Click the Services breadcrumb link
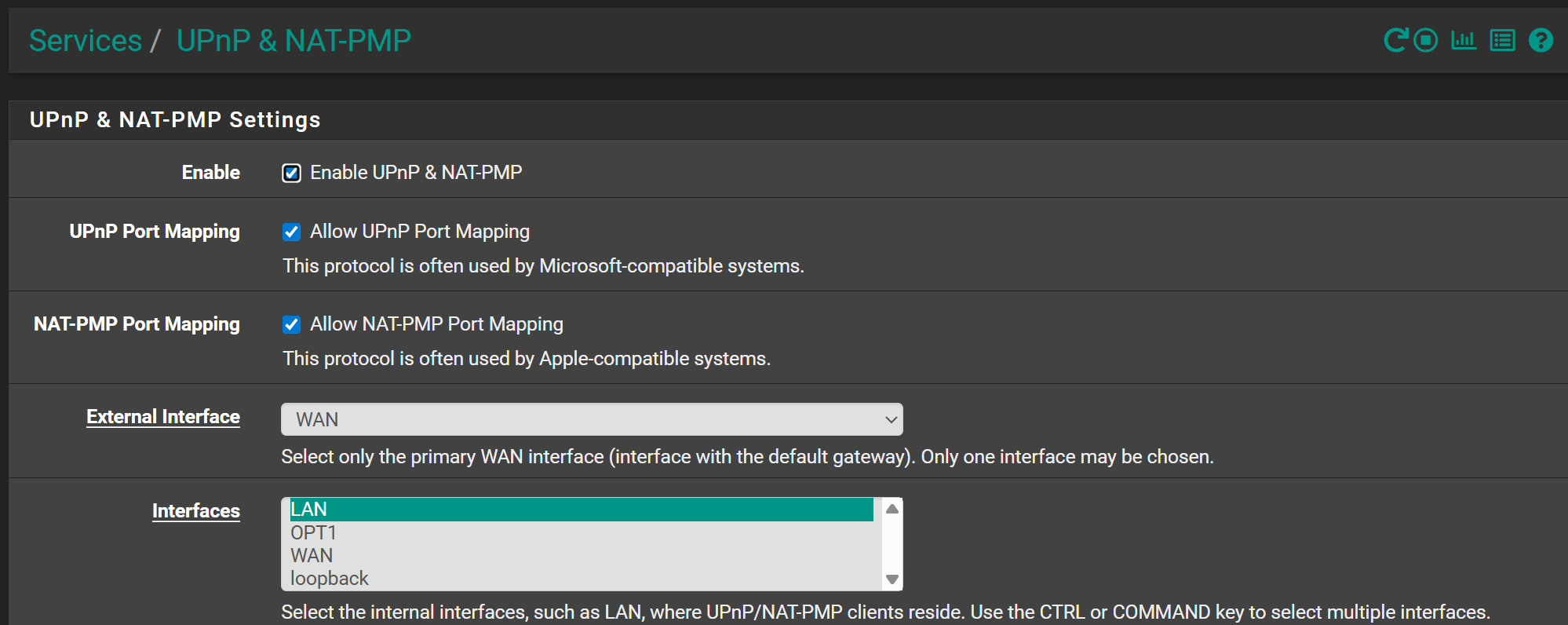Screen dimensions: 1568x625 click(x=86, y=41)
